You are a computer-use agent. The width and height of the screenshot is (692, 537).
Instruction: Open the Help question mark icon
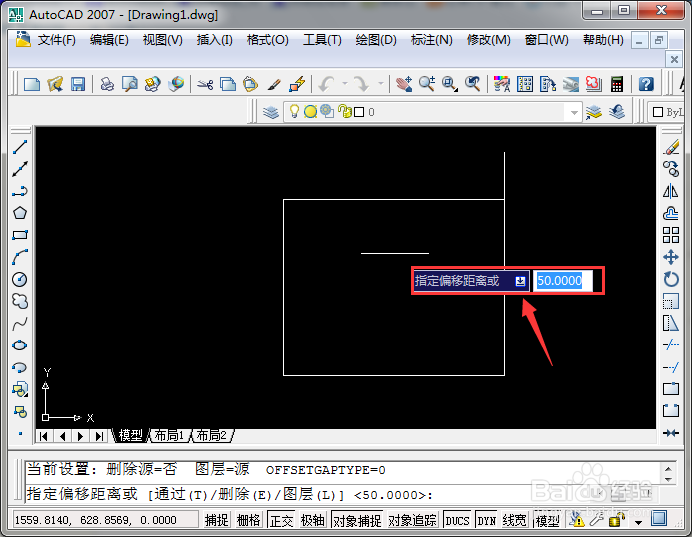click(646, 84)
